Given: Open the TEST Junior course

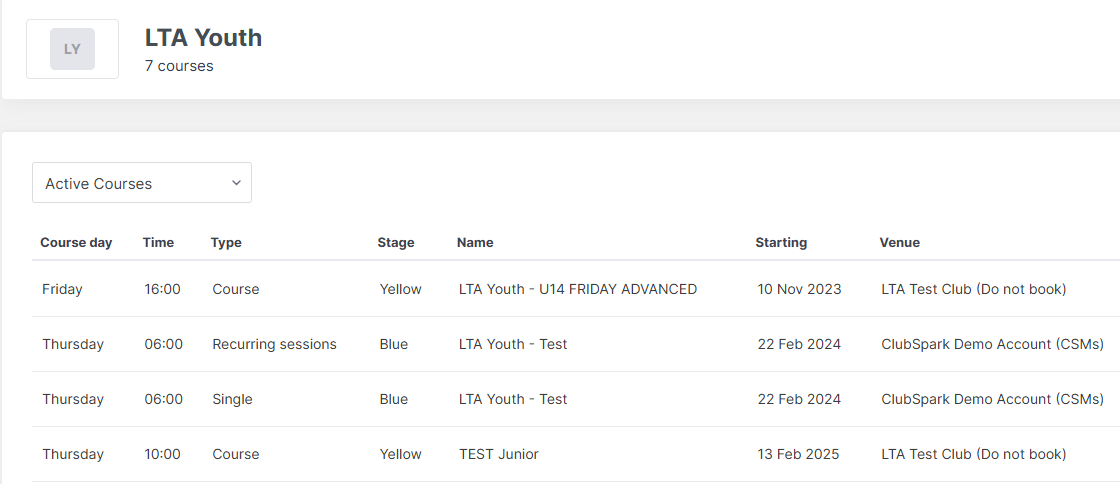Looking at the screenshot, I should pos(498,454).
